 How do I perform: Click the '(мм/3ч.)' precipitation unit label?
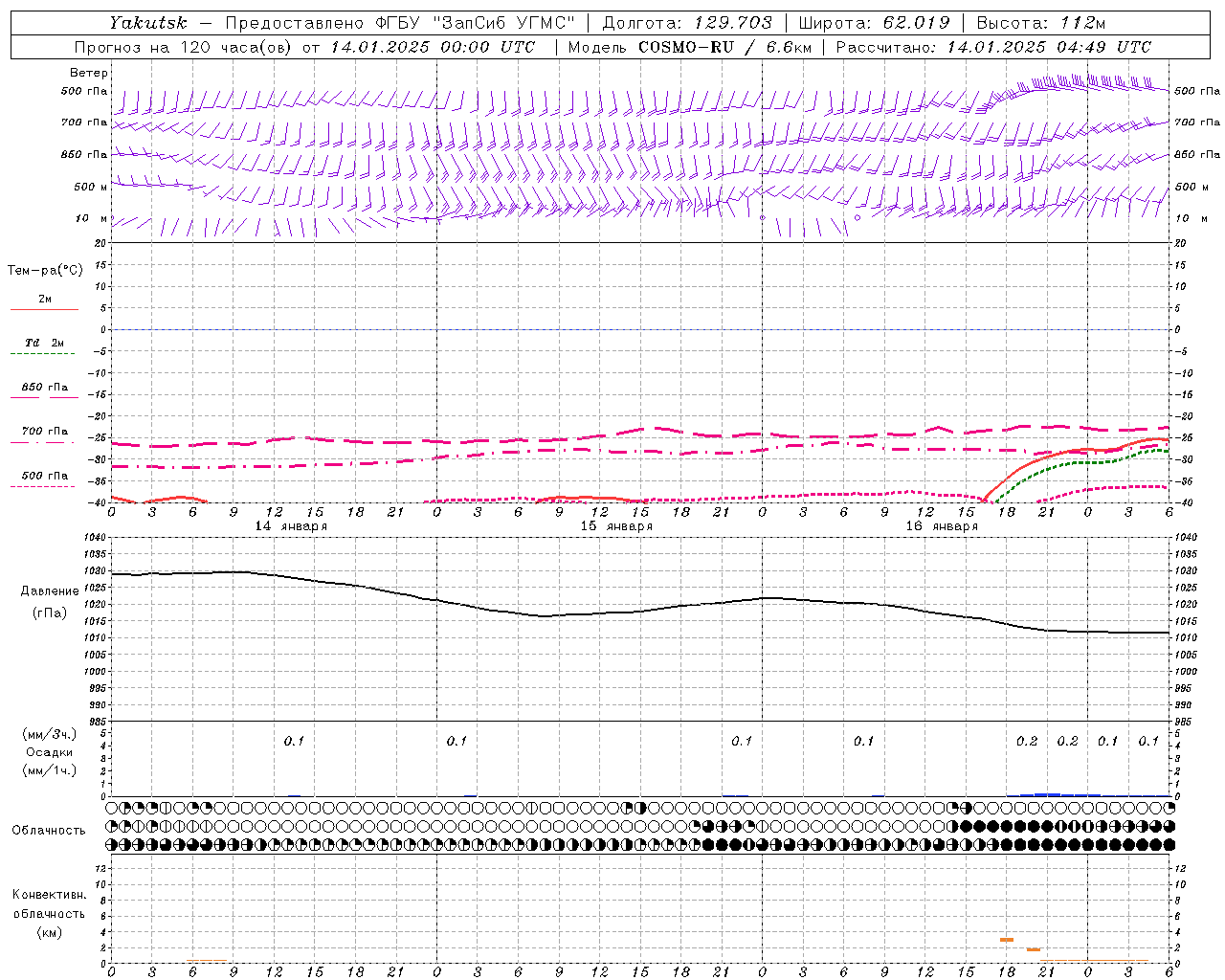click(50, 735)
